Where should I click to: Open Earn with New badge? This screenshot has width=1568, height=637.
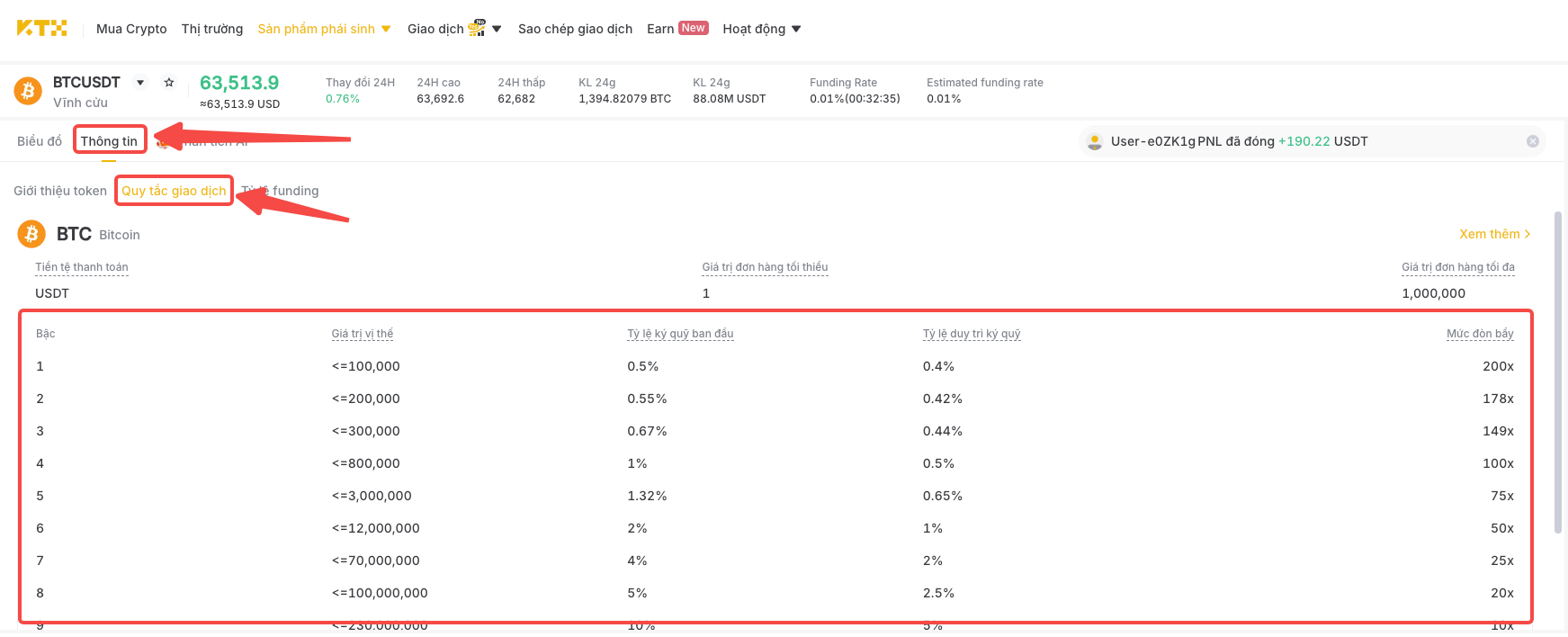(x=677, y=29)
